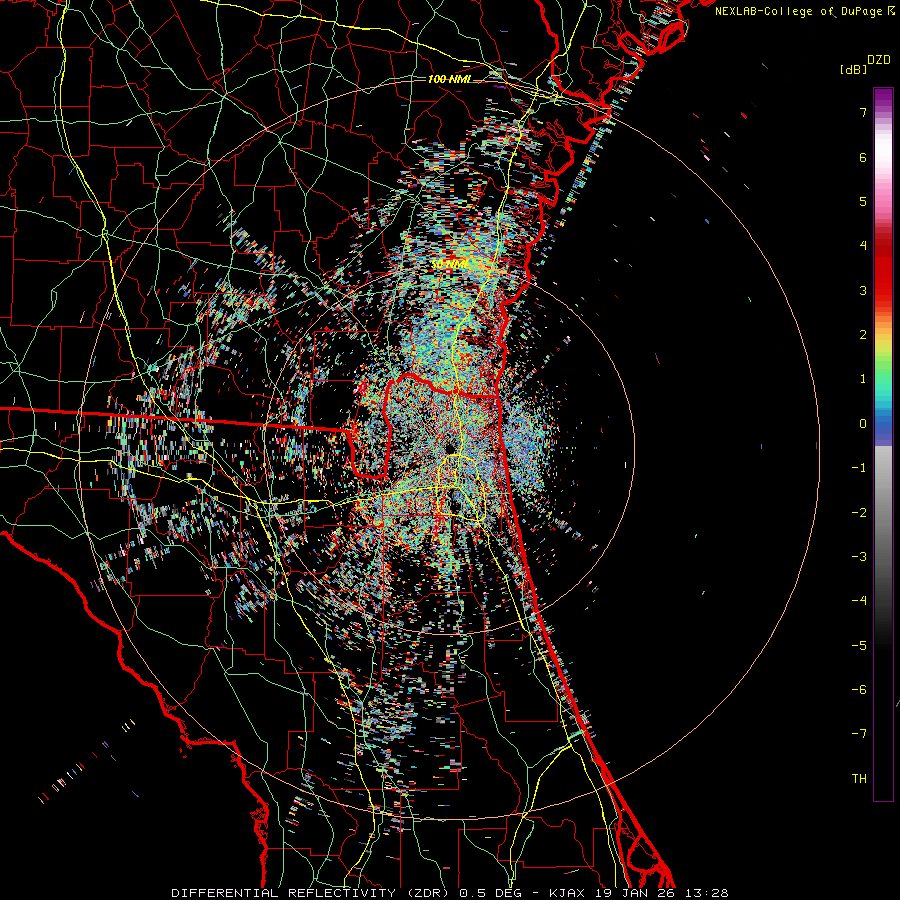Click the radar site center null spot

450,447
